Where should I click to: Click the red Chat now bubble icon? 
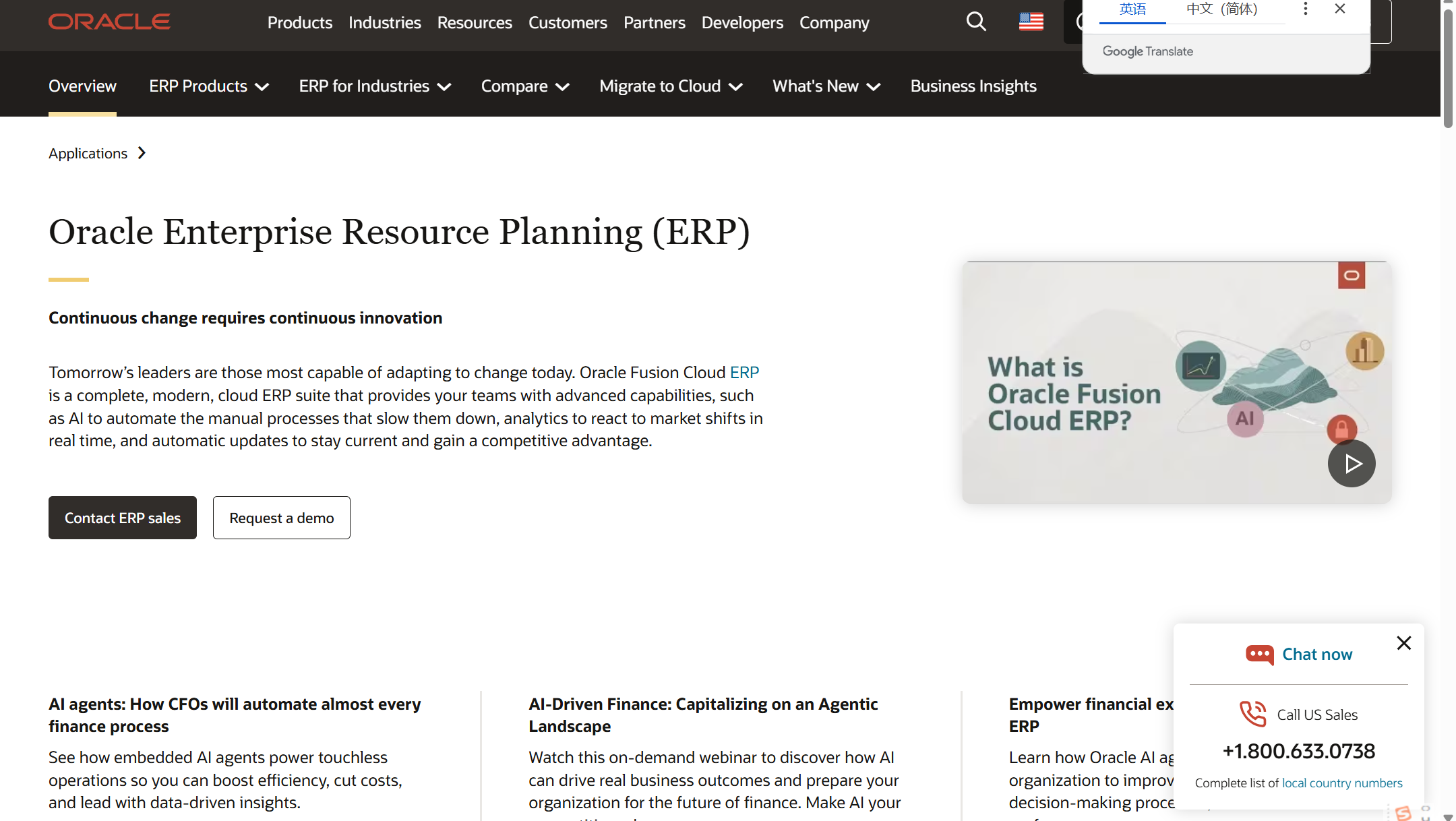[1259, 655]
